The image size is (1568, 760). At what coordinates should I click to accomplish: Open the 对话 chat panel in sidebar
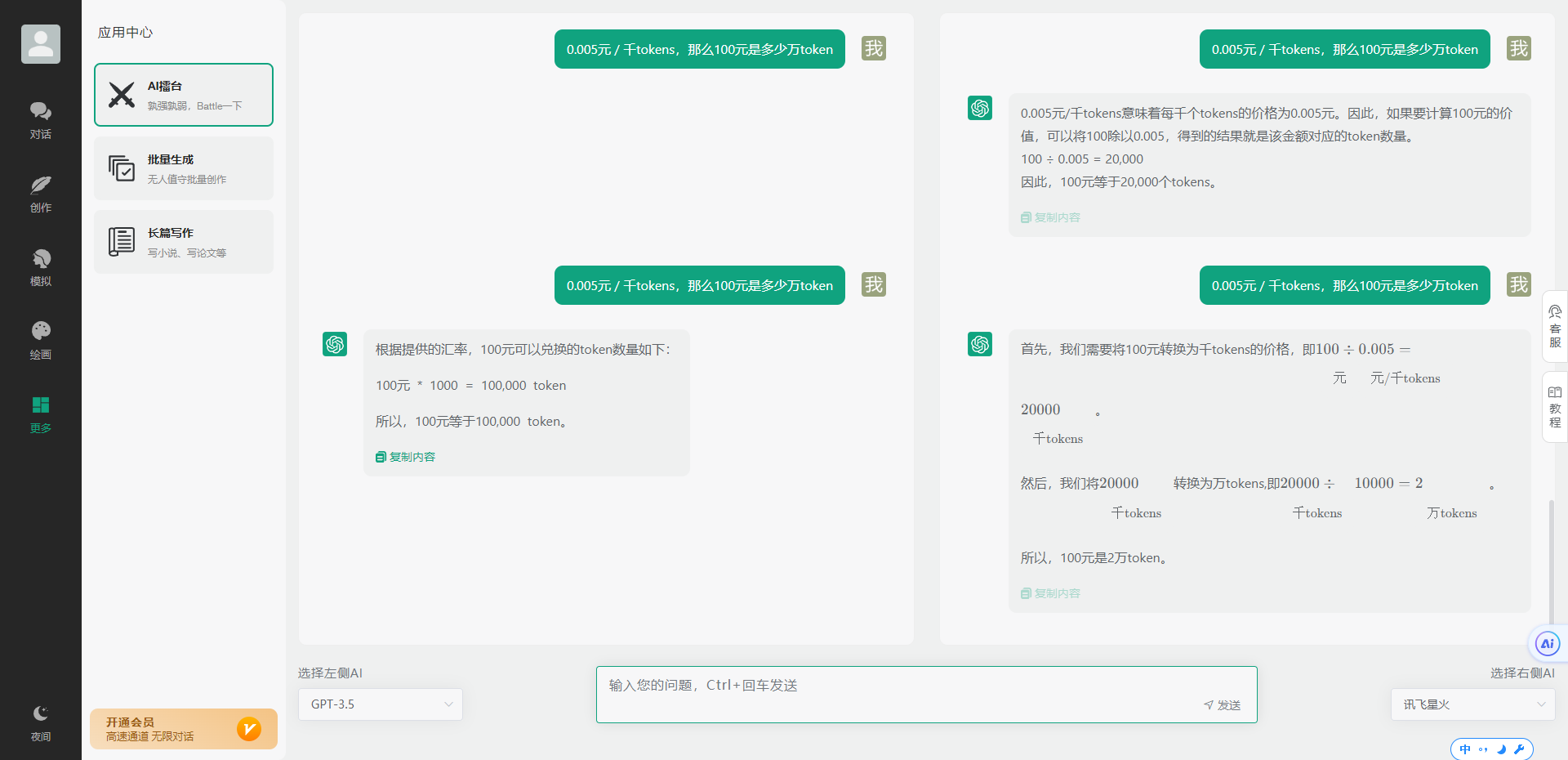41,119
